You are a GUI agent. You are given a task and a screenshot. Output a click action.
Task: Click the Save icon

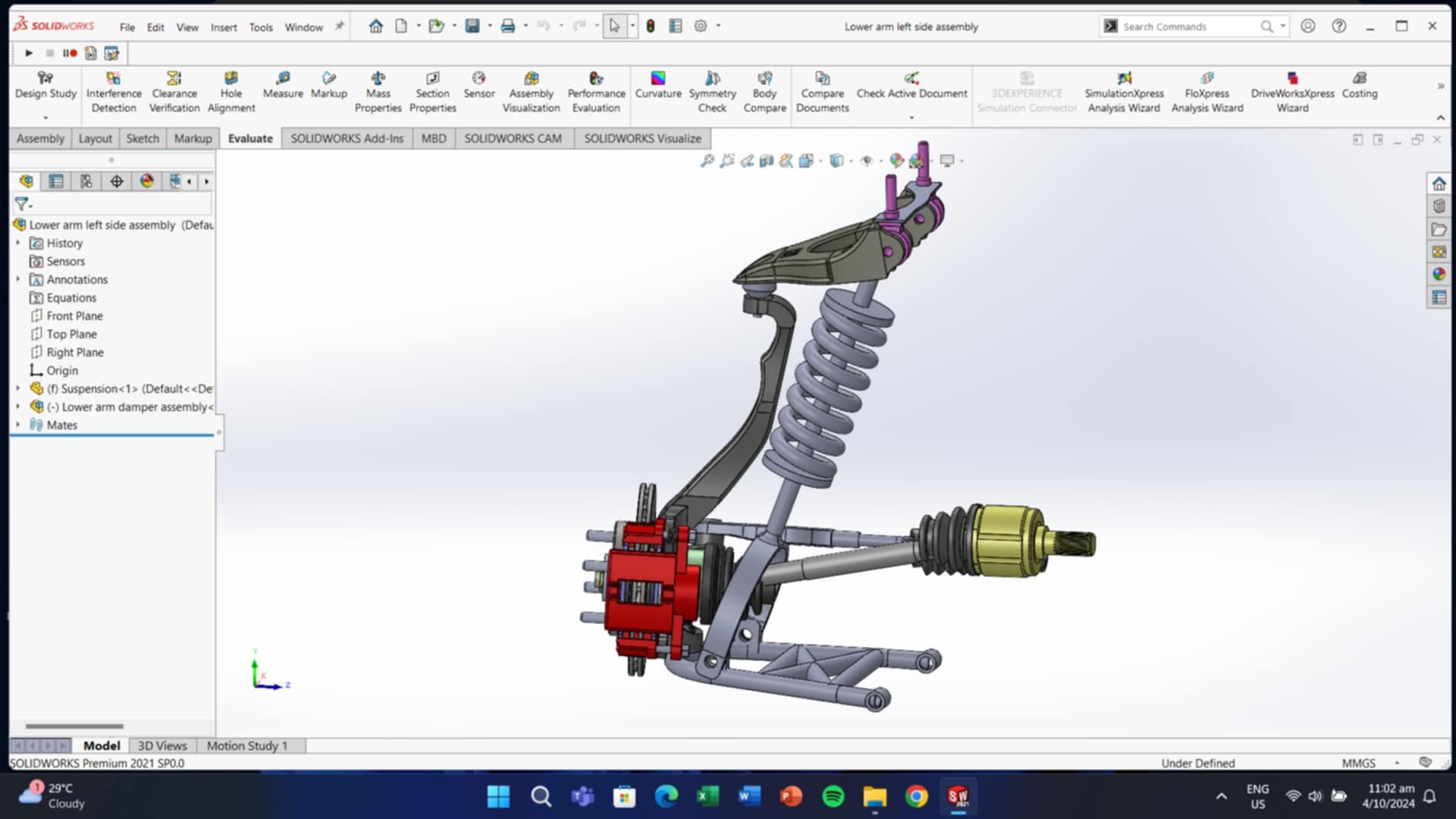point(472,27)
